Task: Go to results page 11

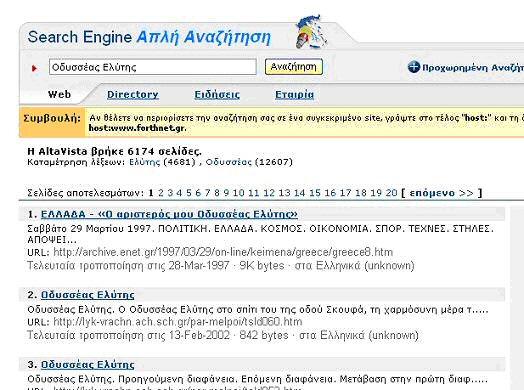Action: click(x=254, y=193)
